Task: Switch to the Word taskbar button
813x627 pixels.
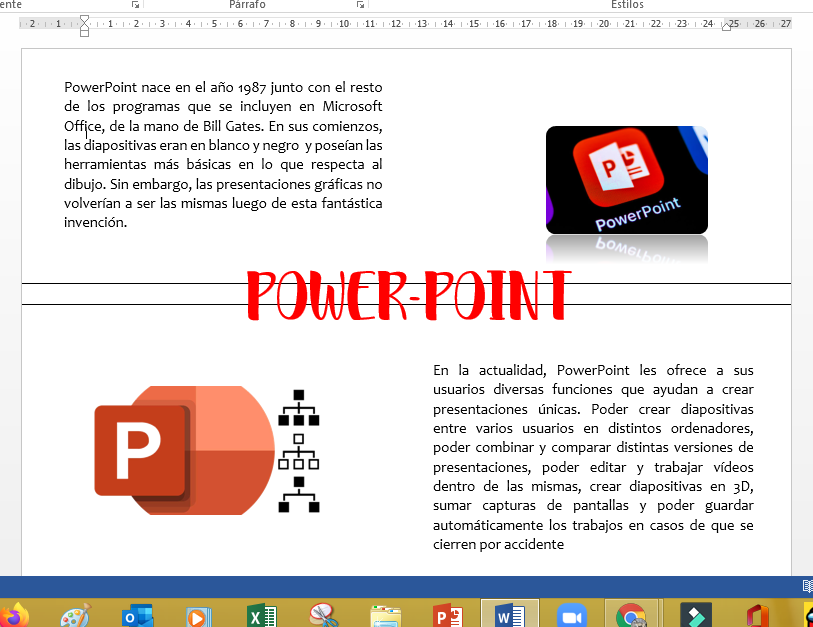Action: point(510,614)
